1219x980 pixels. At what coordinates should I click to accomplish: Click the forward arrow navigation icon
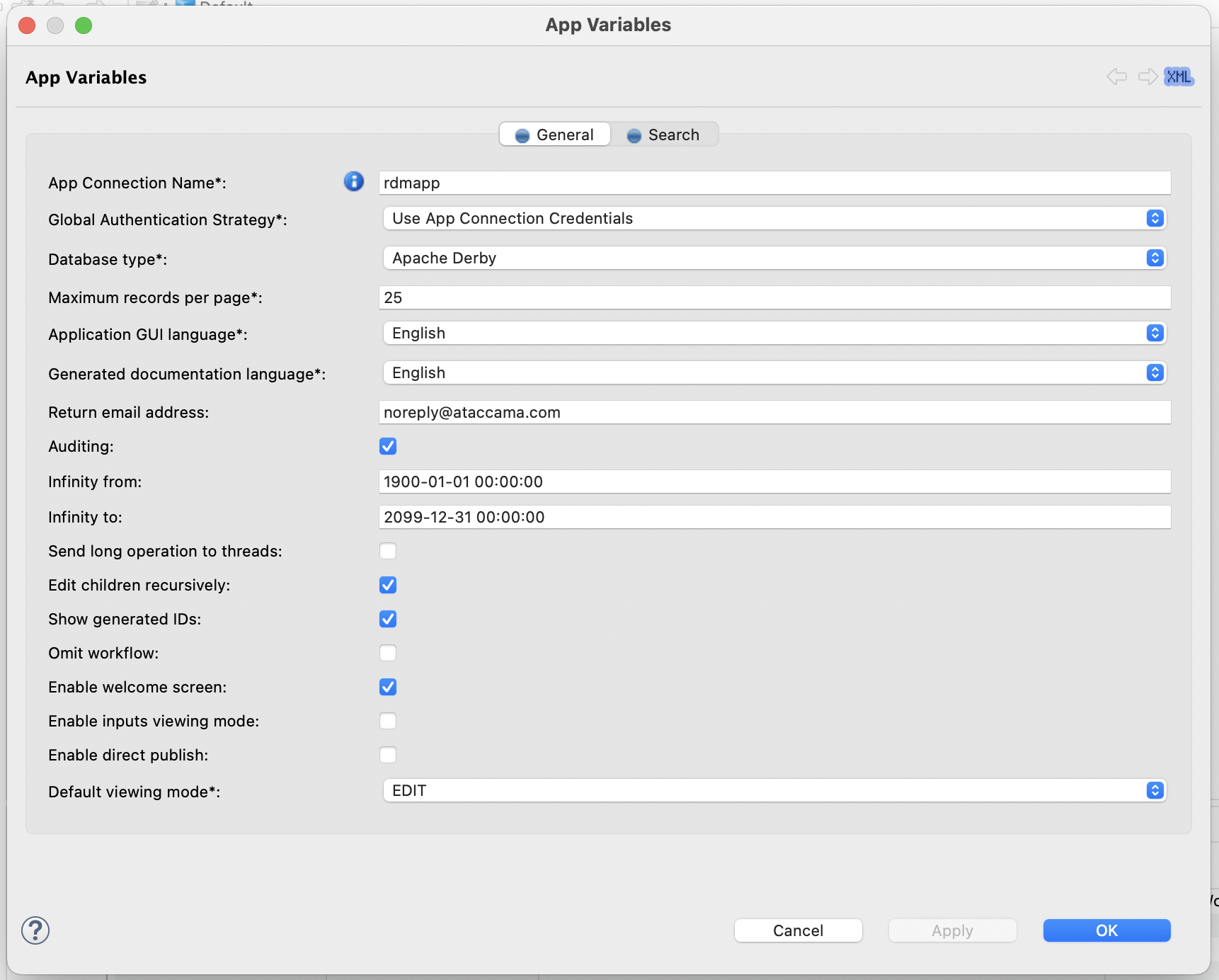(1148, 76)
